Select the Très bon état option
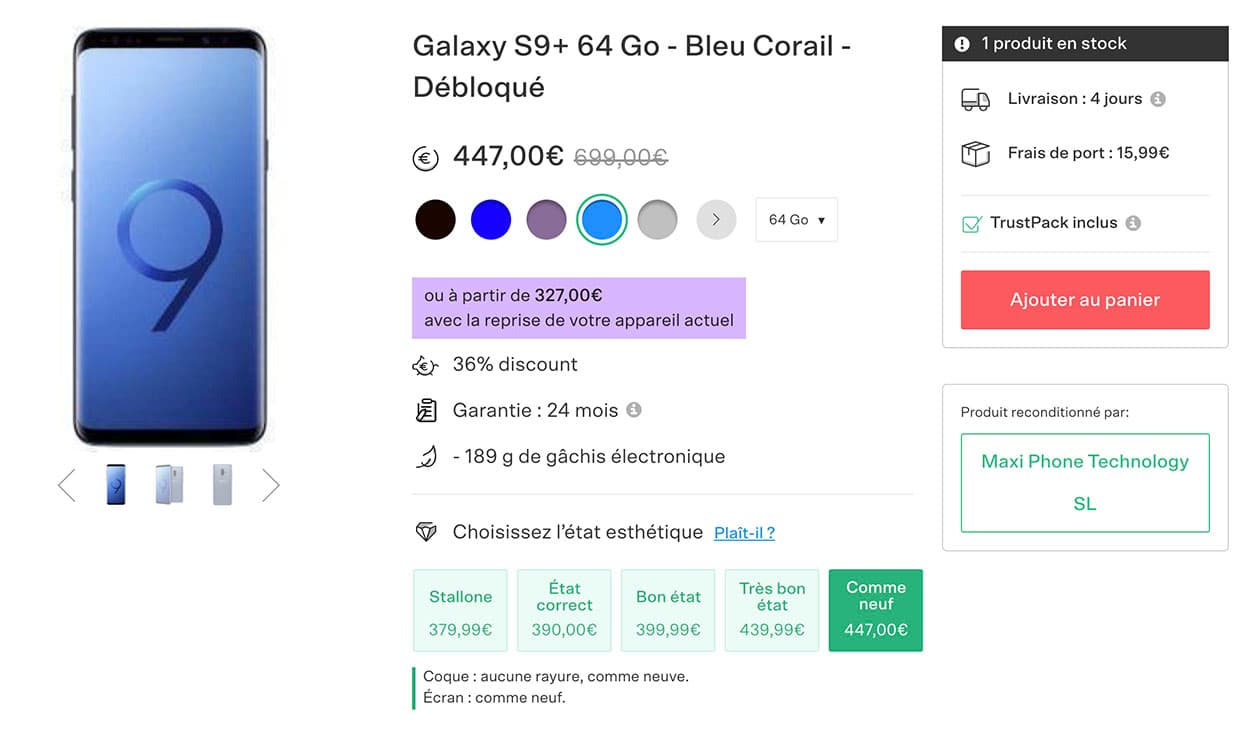This screenshot has width=1256, height=738. click(772, 610)
